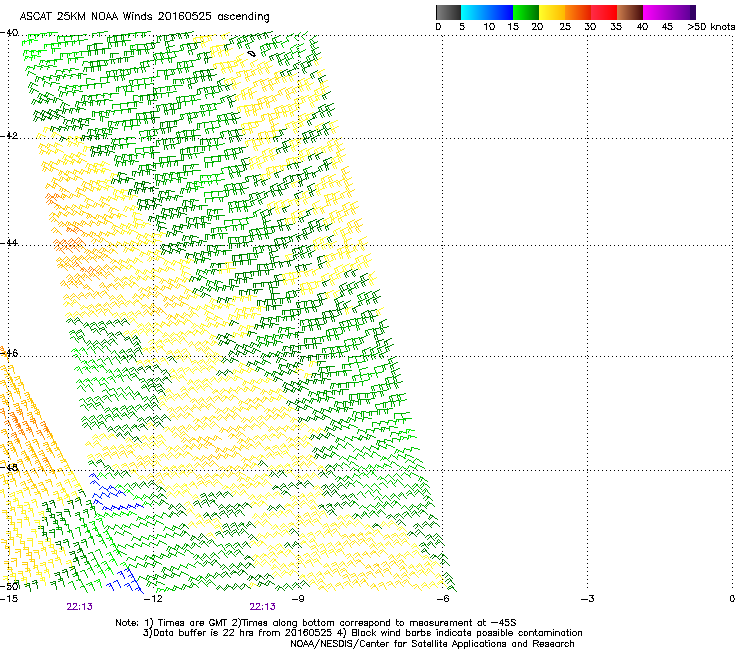Viewport: 740px width, 650px height.
Task: Click the '0' longitude axis label
Action: 732,599
